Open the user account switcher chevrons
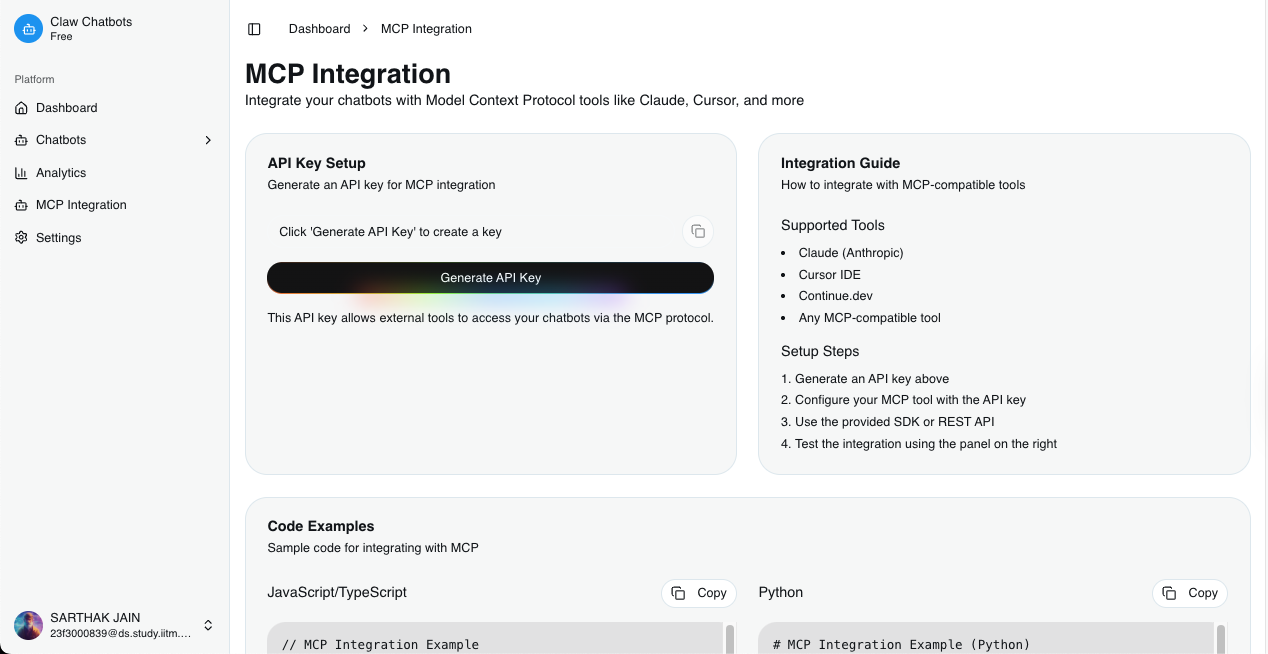The height and width of the screenshot is (654, 1268). [x=208, y=625]
